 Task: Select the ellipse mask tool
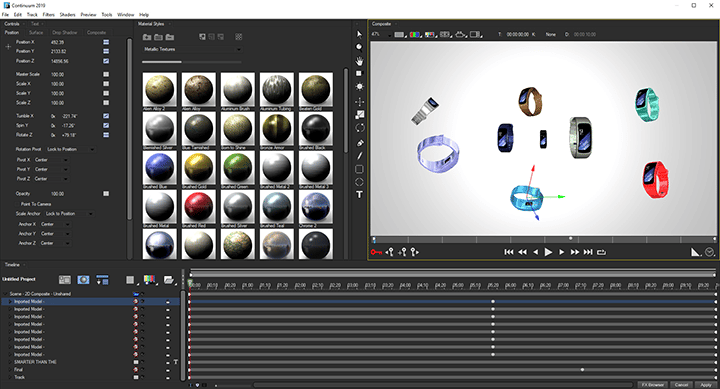359,182
